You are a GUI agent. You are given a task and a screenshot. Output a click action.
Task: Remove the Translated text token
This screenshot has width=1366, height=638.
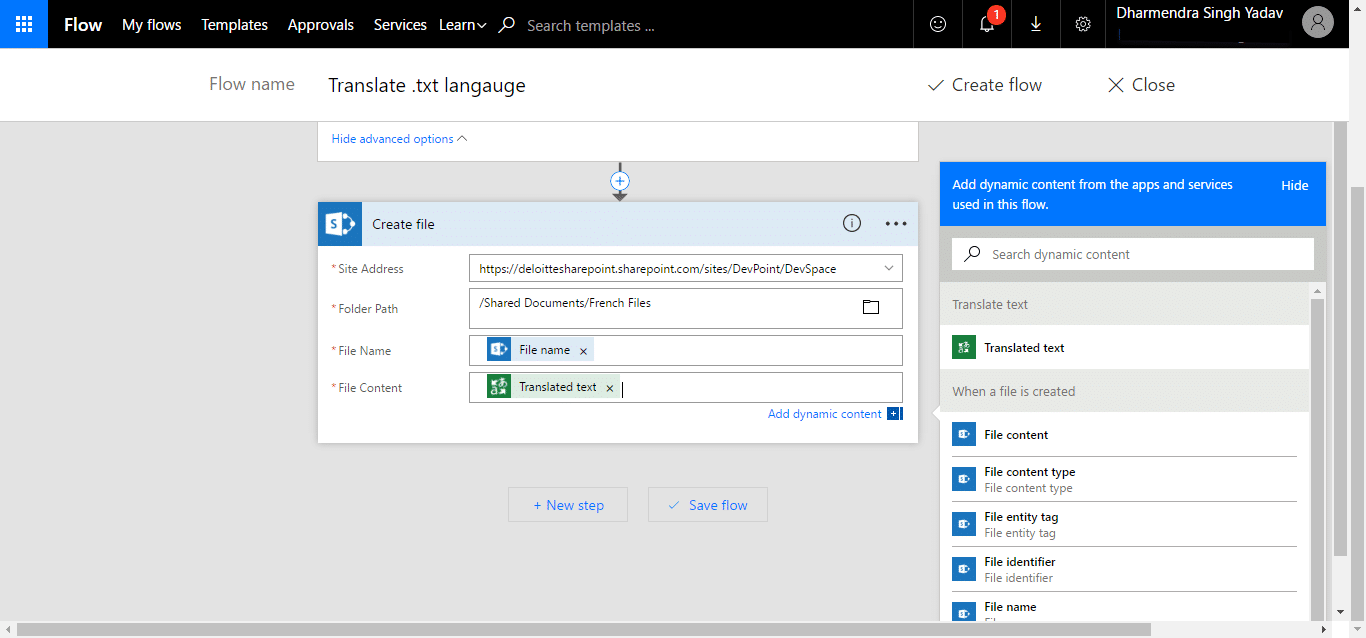coord(610,388)
